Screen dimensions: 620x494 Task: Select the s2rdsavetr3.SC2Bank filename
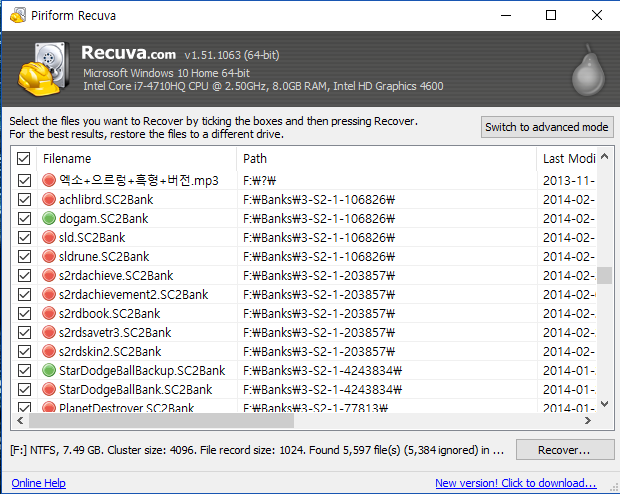coord(115,332)
